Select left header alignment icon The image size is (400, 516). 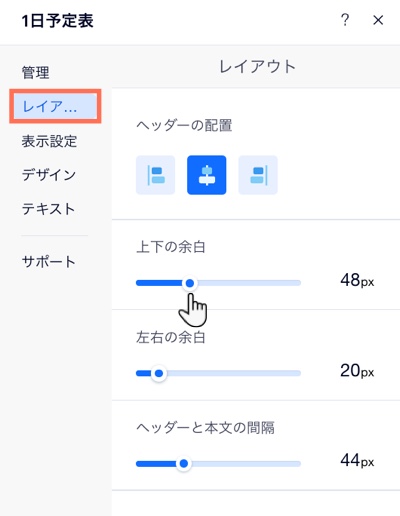(155, 175)
